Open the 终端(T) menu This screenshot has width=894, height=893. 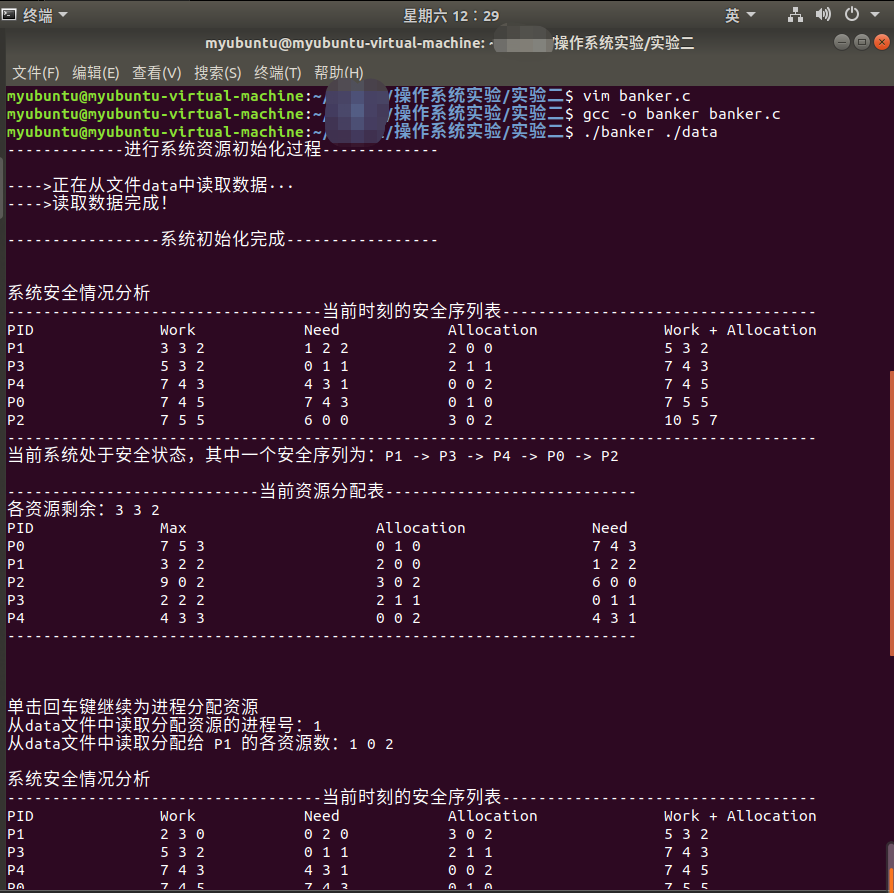(278, 73)
